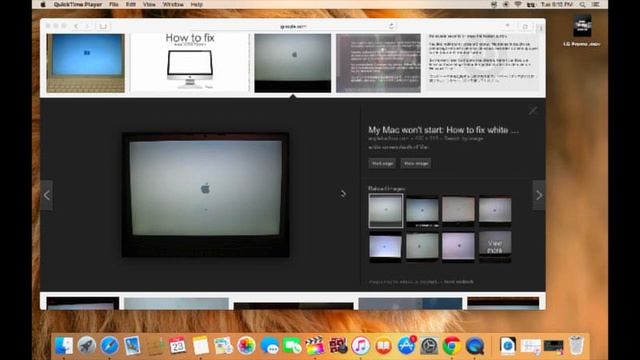
Task: Open the Window menu
Action: (x=173, y=4)
